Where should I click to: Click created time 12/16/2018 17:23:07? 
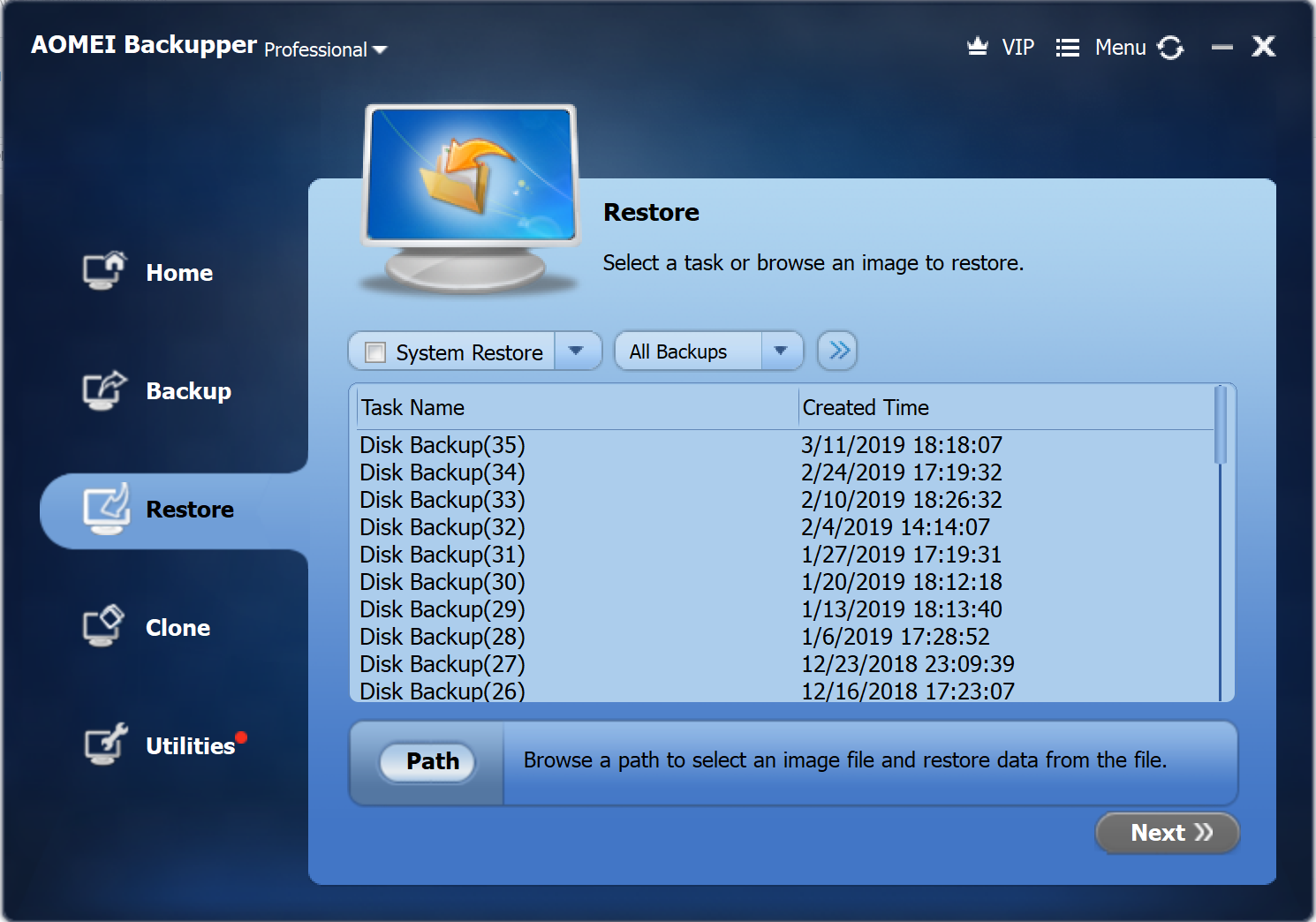[908, 691]
